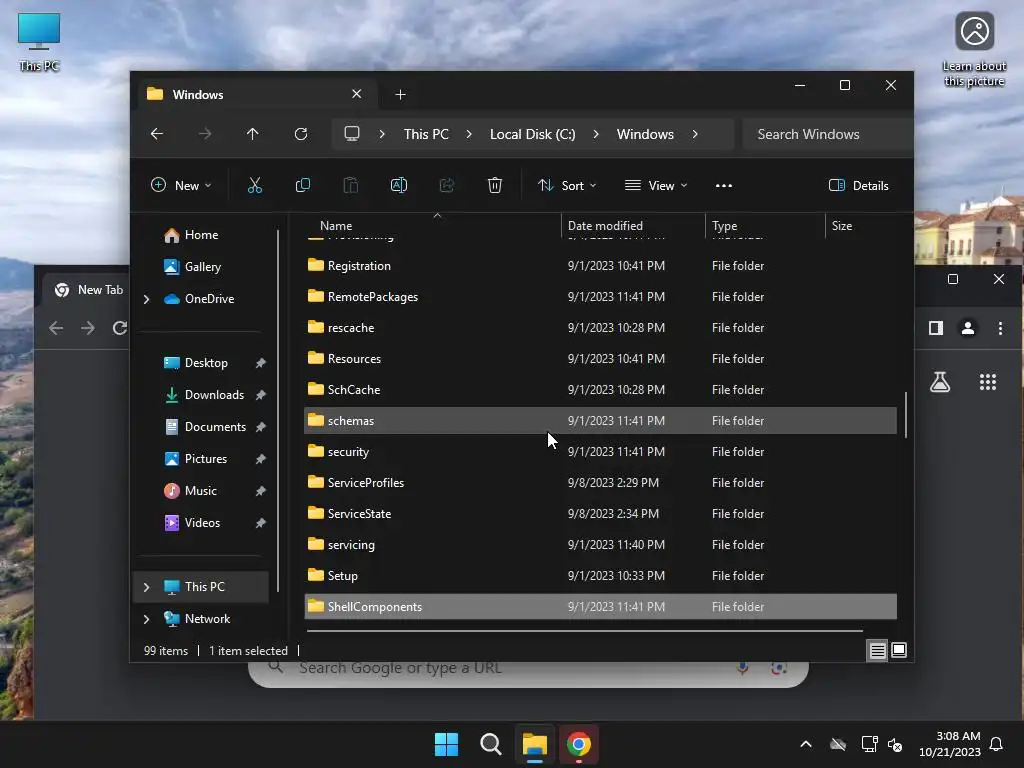Image resolution: width=1024 pixels, height=768 pixels.
Task: Expand OneDrive in navigation pane
Action: point(146,299)
